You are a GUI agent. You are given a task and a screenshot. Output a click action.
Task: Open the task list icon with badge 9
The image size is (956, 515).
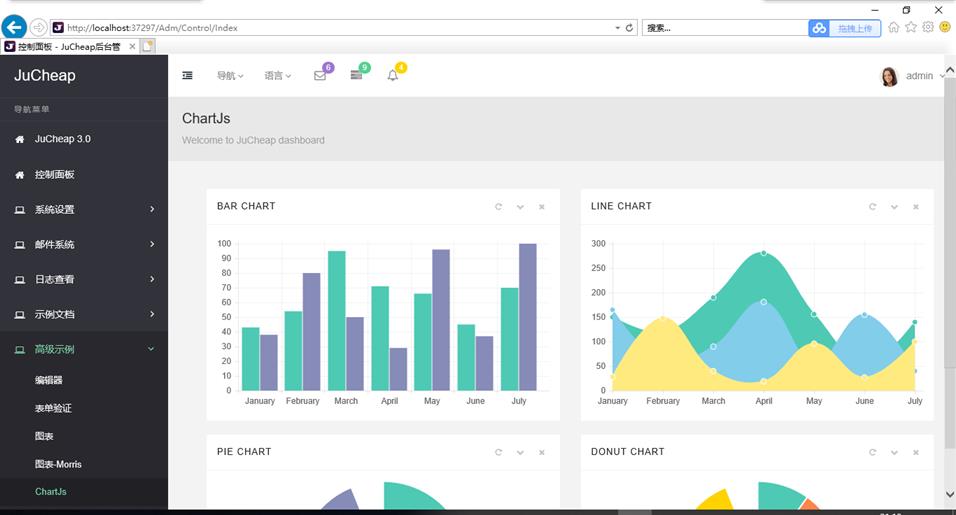point(356,76)
